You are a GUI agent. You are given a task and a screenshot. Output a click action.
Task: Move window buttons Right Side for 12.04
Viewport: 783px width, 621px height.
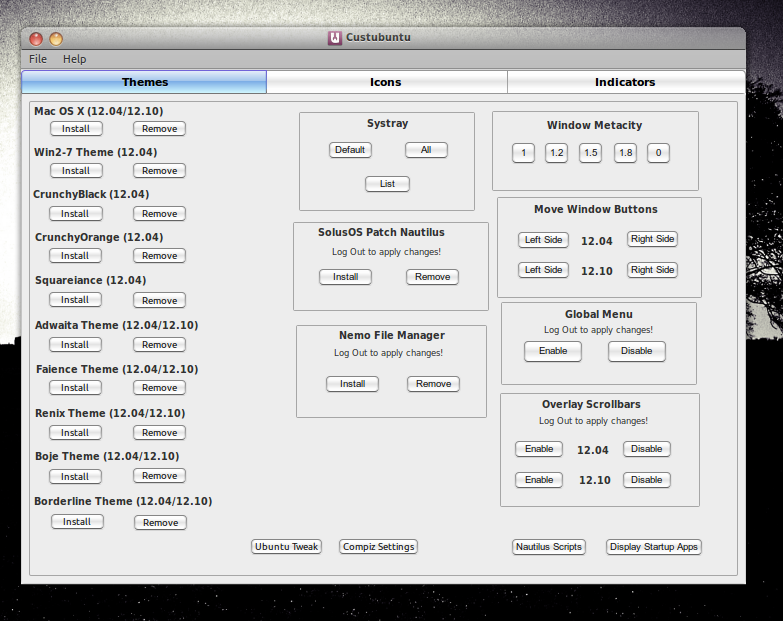click(x=652, y=239)
